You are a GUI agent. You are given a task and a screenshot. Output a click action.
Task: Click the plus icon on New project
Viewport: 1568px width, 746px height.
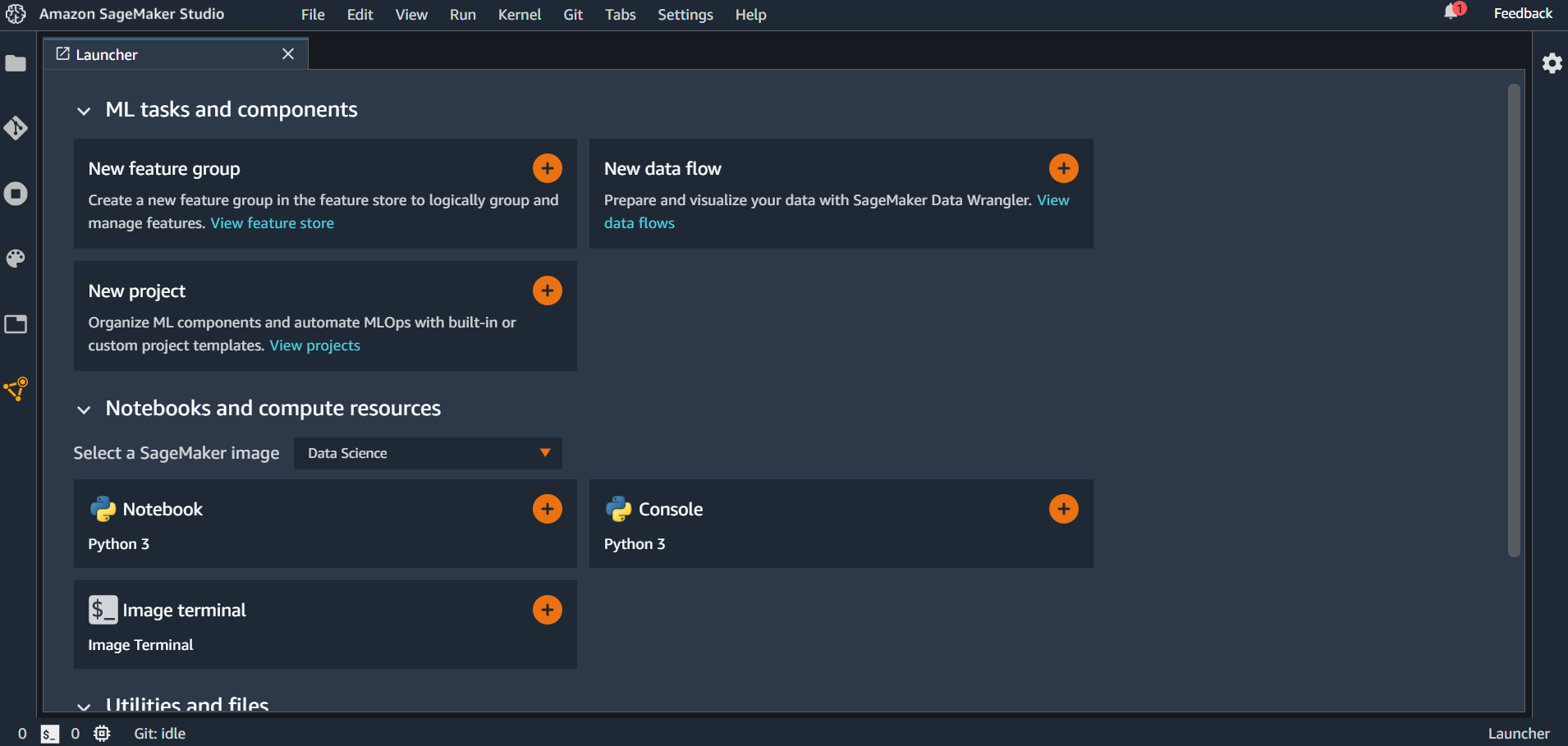point(548,291)
